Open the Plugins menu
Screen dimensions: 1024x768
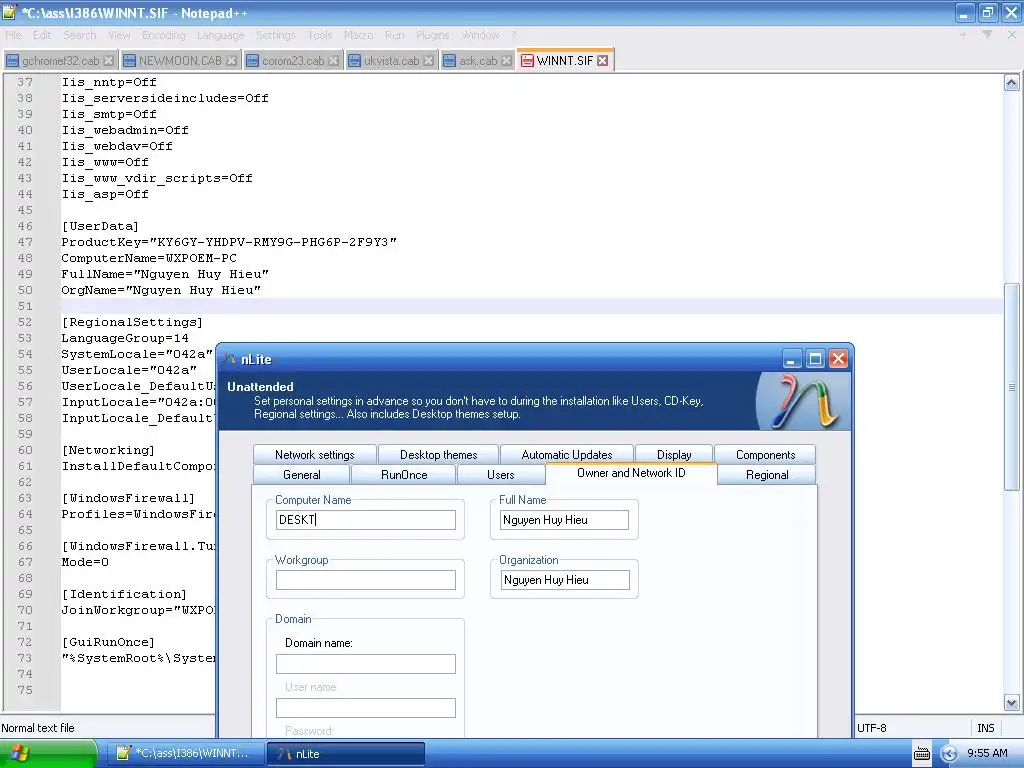pyautogui.click(x=432, y=35)
